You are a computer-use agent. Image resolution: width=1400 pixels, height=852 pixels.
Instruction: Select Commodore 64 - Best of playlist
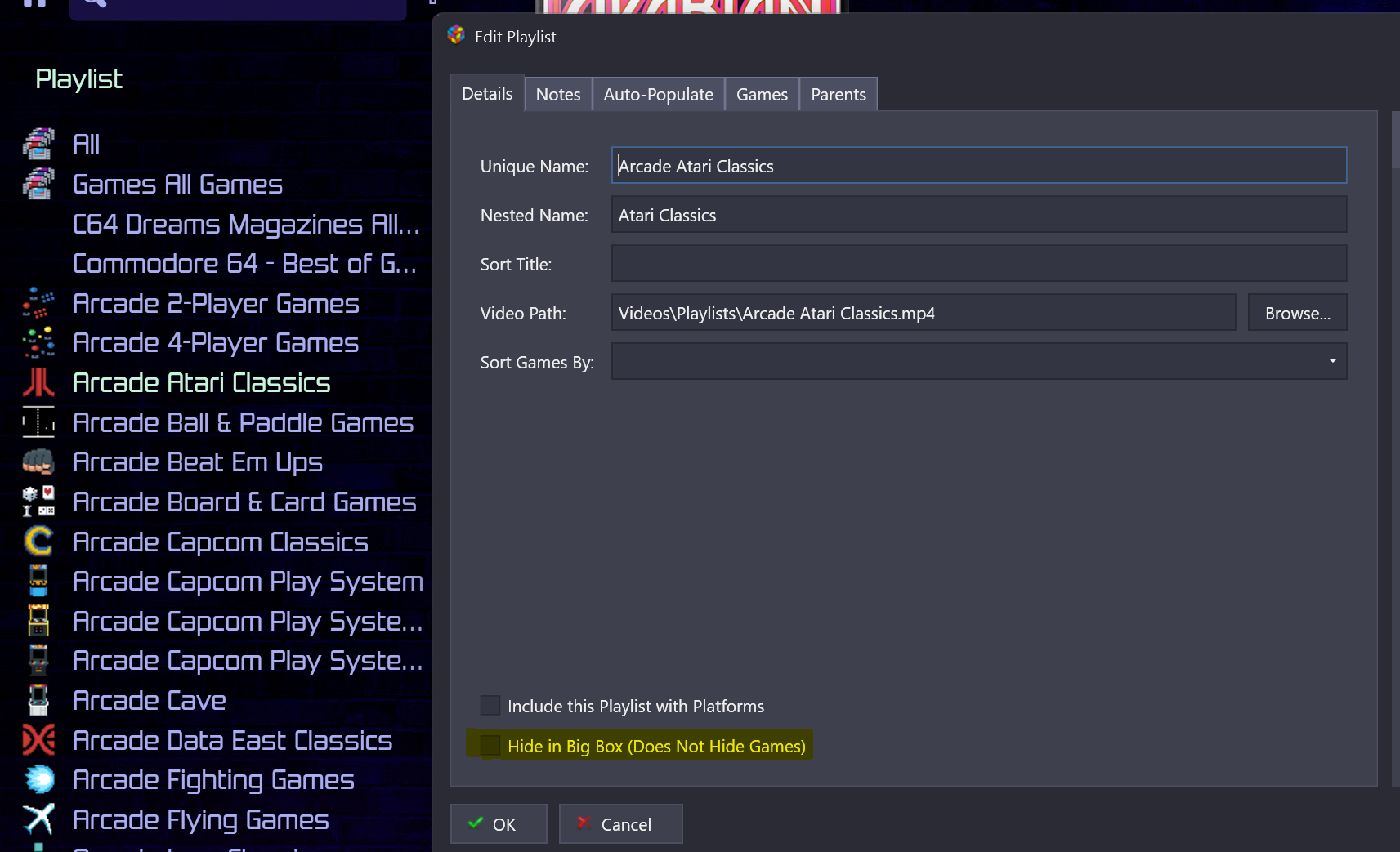pyautogui.click(x=245, y=263)
